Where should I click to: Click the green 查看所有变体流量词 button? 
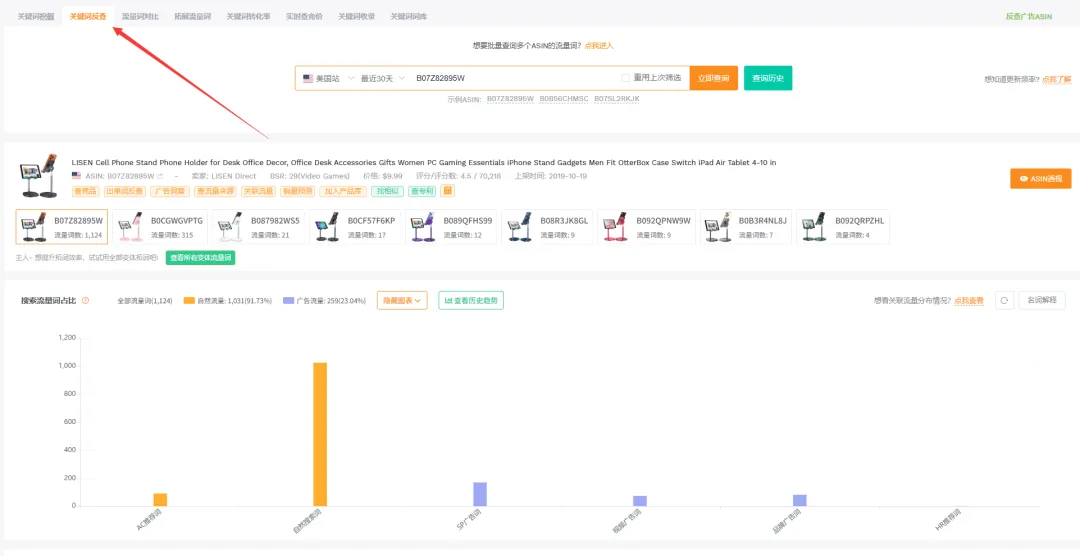[x=200, y=258]
